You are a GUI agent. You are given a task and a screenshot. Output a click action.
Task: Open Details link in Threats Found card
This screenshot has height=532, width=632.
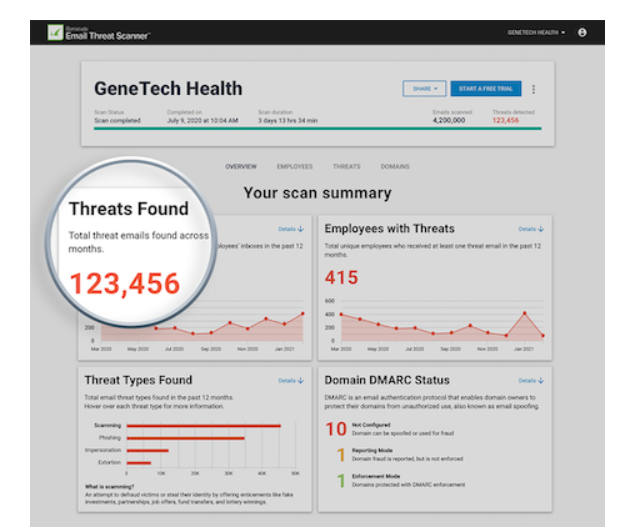click(291, 229)
